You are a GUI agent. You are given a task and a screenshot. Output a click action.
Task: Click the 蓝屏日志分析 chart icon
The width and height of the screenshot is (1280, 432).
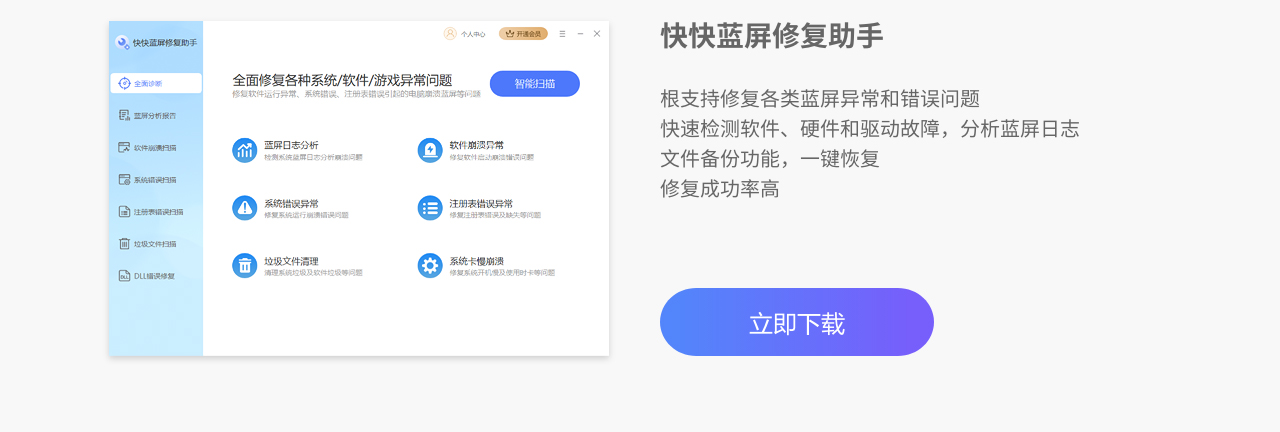point(244,150)
